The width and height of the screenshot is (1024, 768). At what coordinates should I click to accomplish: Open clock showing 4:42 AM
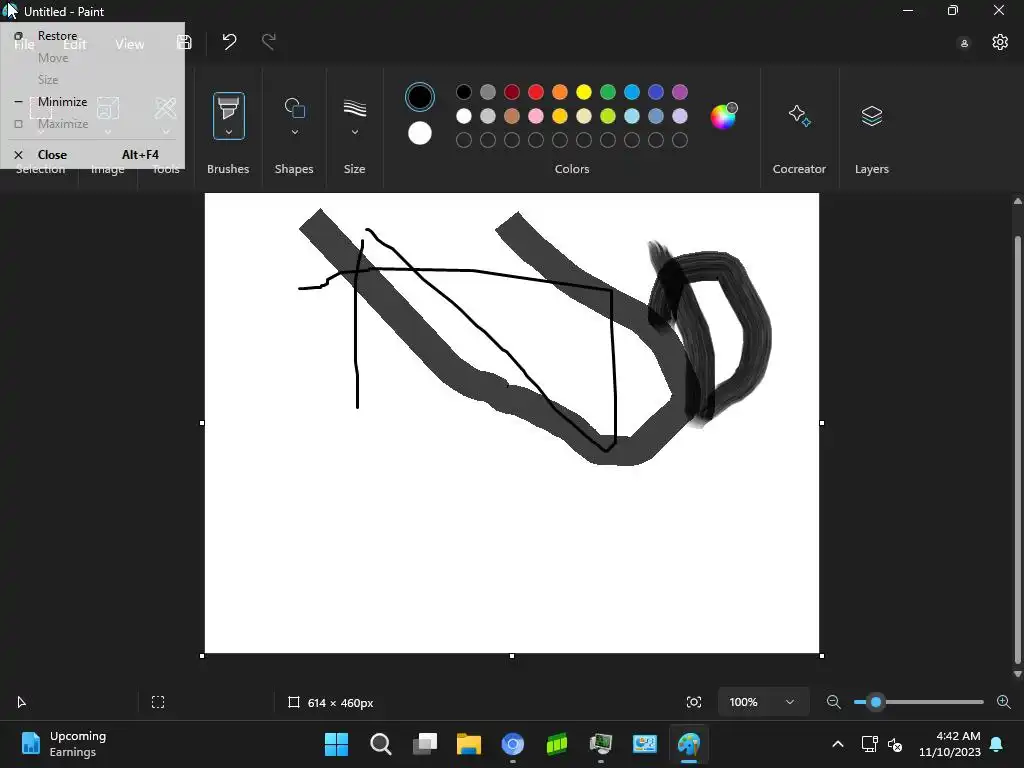(950, 744)
